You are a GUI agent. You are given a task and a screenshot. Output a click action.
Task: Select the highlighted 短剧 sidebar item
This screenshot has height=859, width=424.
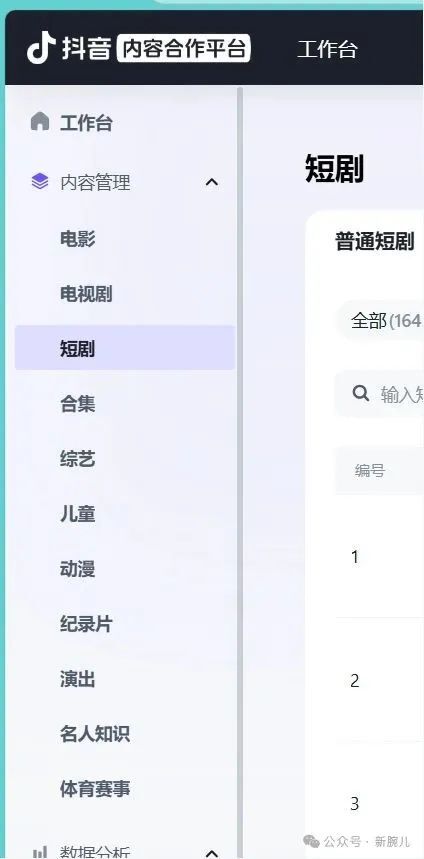point(125,348)
